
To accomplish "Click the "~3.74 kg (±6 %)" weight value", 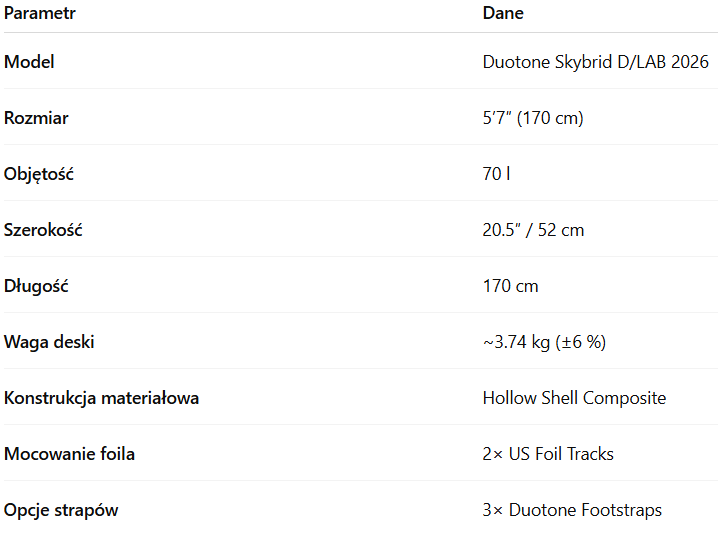I will [x=544, y=342].
